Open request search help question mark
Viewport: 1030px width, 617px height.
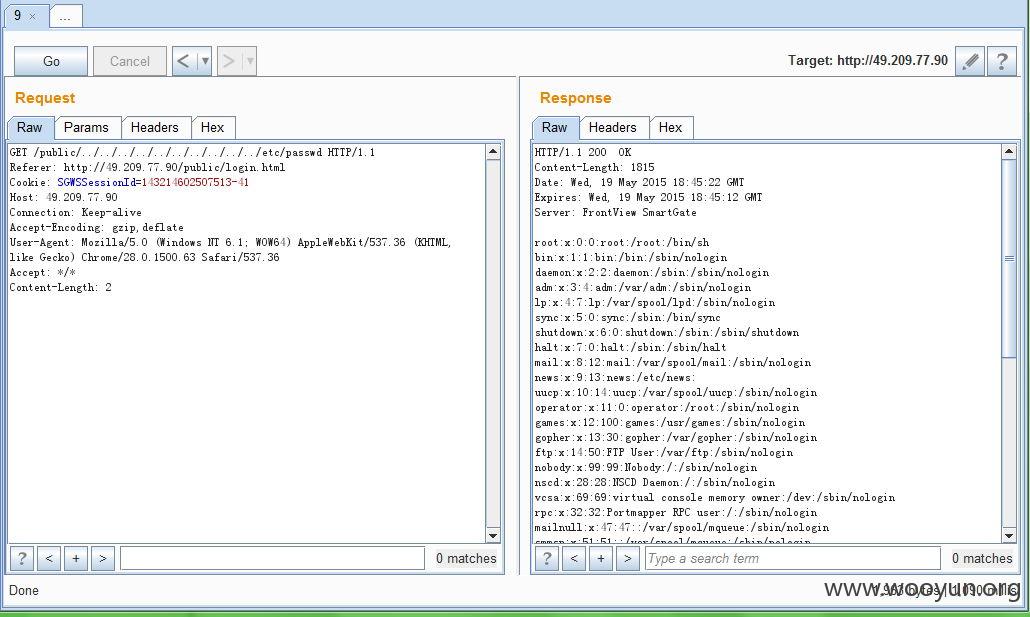point(22,559)
